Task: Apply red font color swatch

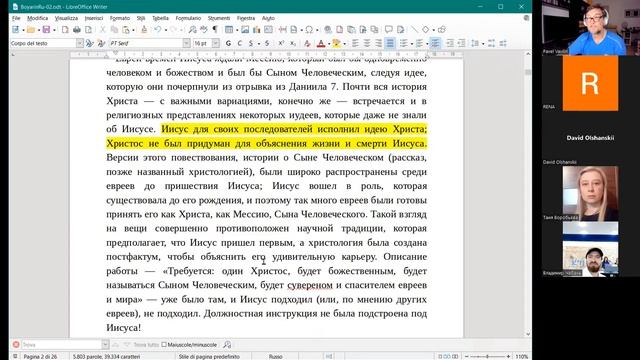Action: pos(321,43)
